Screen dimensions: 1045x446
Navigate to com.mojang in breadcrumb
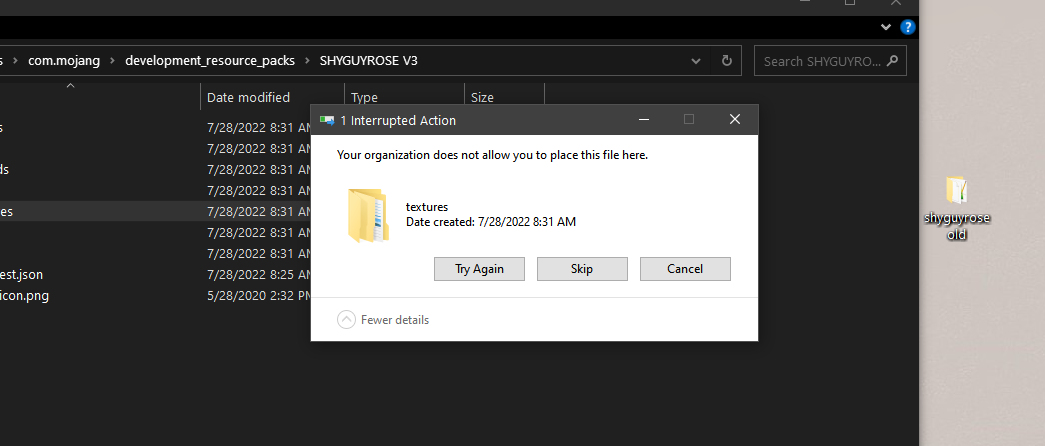coord(64,61)
